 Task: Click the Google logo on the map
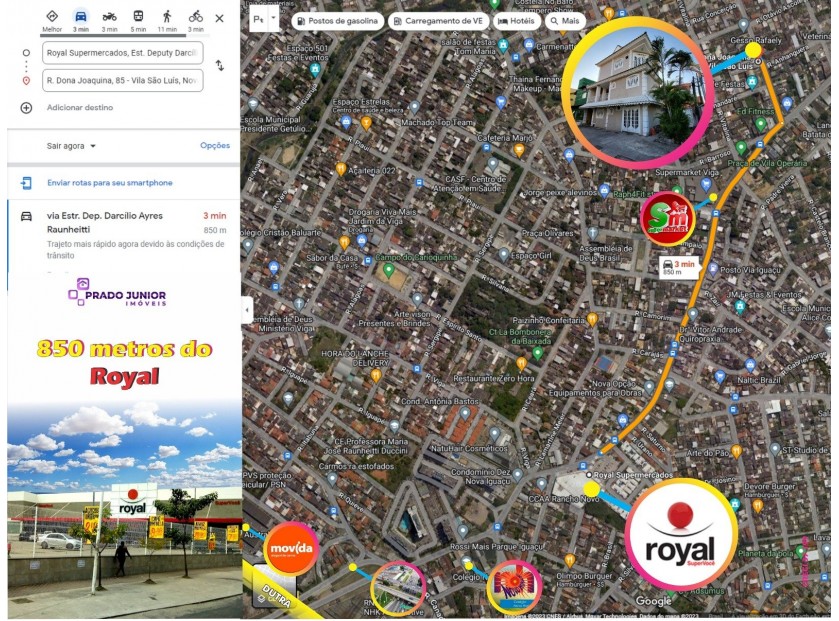[653, 601]
